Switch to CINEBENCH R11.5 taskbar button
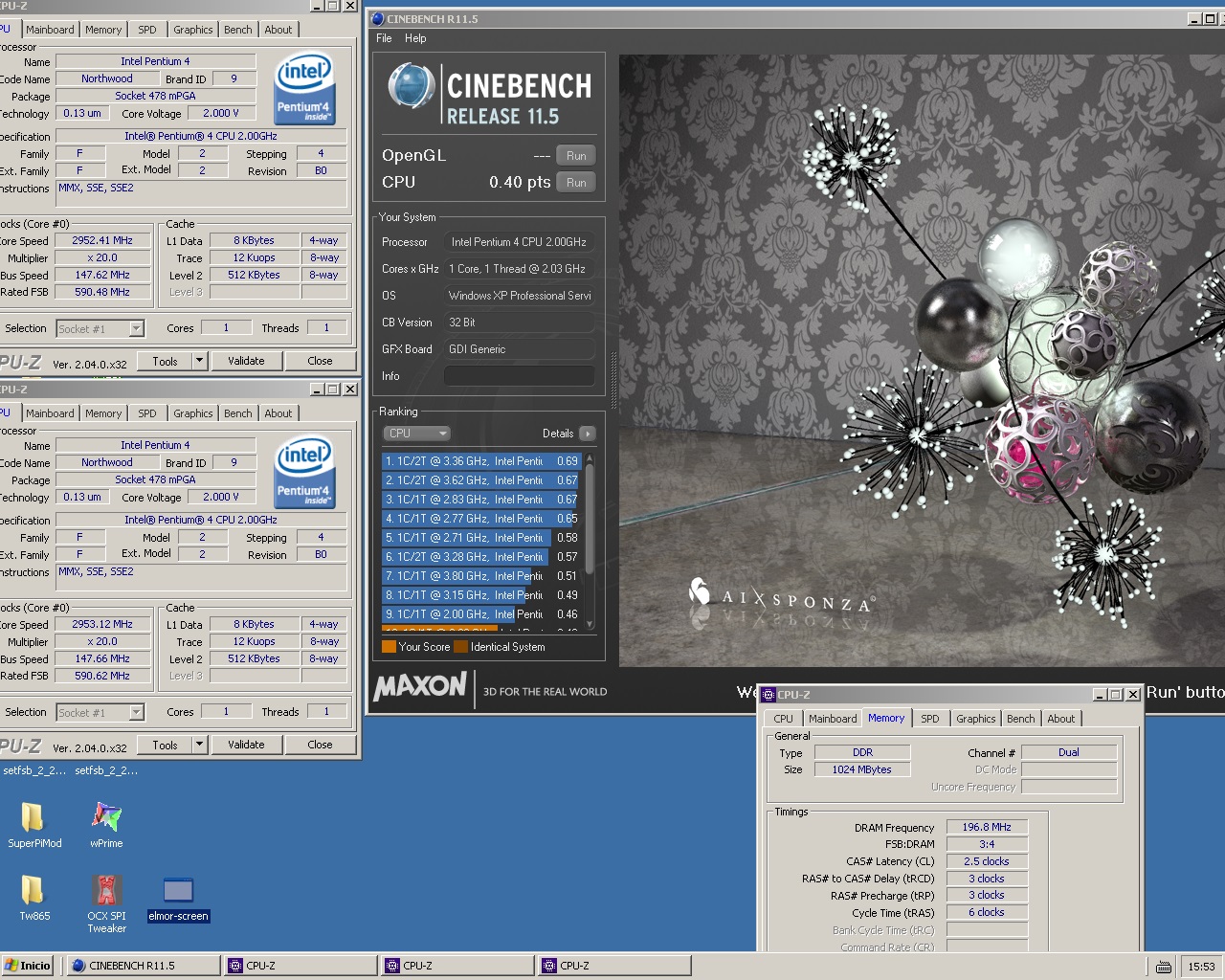1225x980 pixels. click(x=144, y=966)
